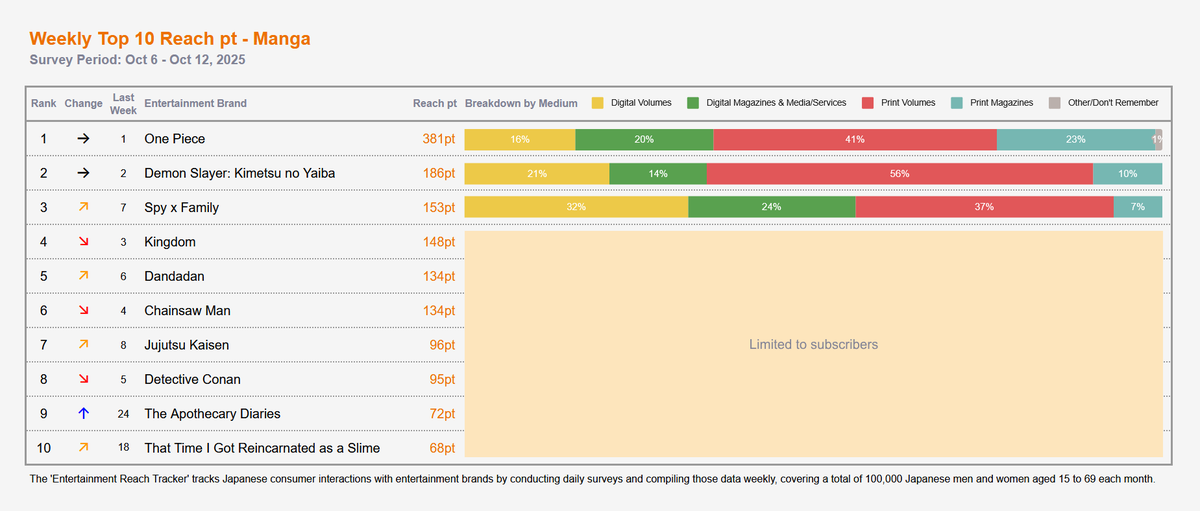
Task: Click the 68pt reach value
Action: point(443,447)
